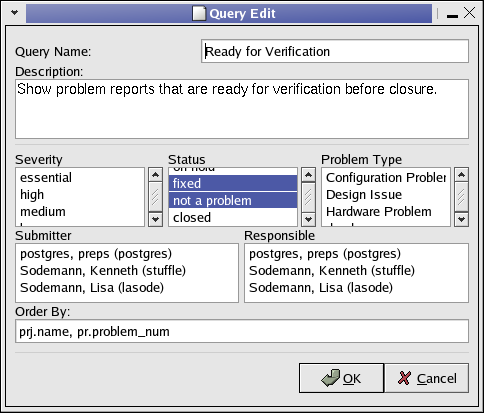Click the Status list scrollbar thumb

[x=308, y=197]
